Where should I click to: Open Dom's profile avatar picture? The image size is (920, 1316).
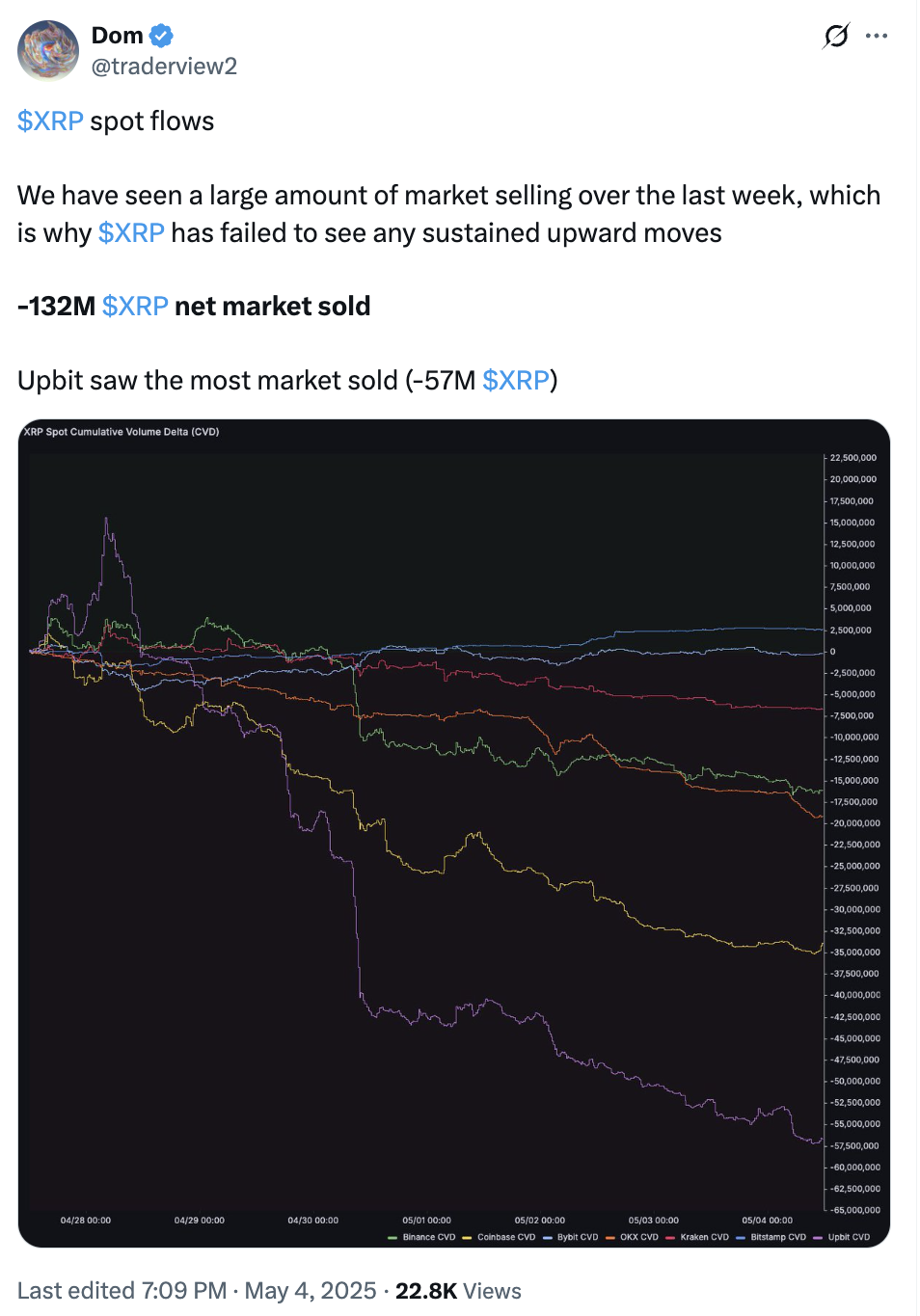pyautogui.click(x=48, y=50)
